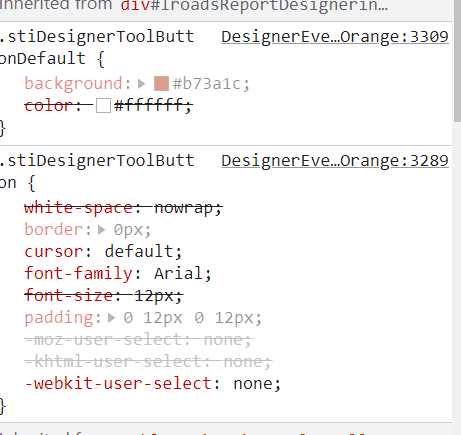Click the '-khtml-user-select' struck property name
Screen dimensions: 461x435
pos(113,362)
